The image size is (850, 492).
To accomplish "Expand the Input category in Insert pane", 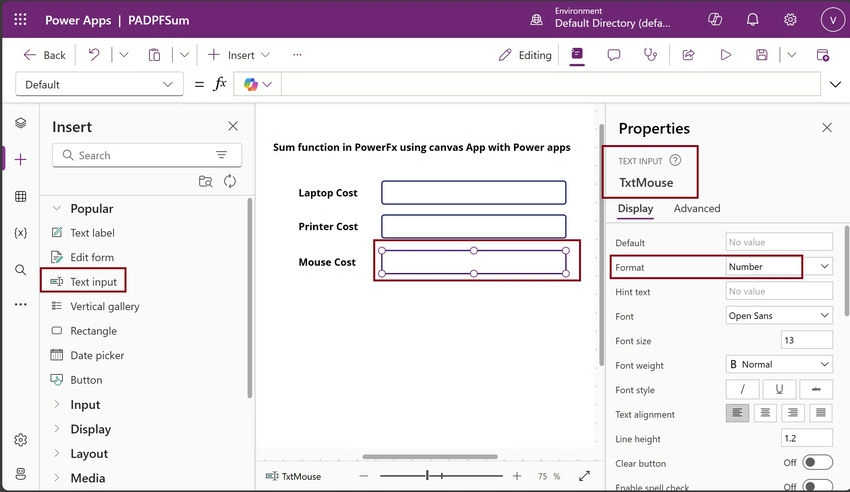I will click(85, 405).
